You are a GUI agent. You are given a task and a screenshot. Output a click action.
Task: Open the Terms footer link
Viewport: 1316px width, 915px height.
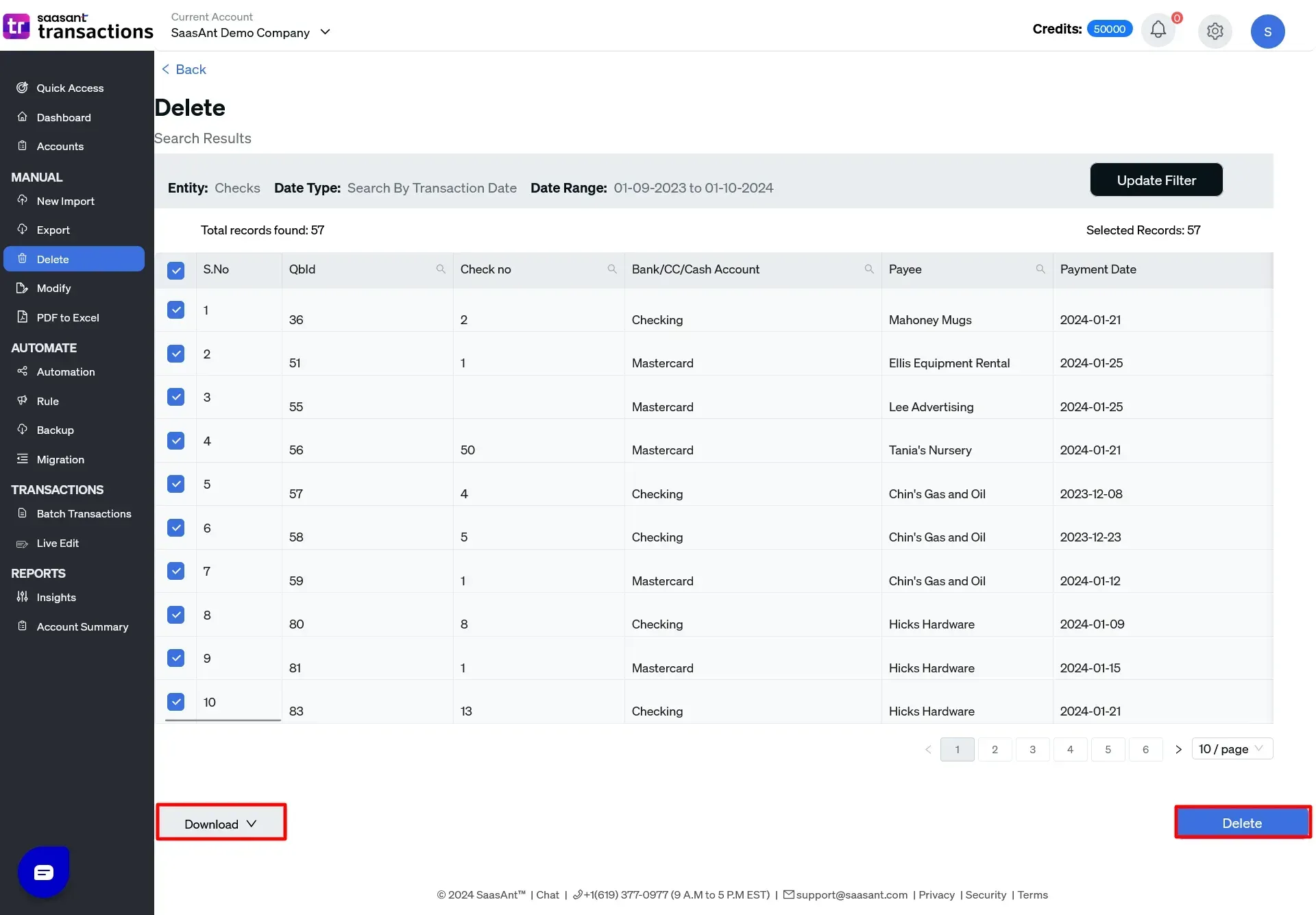[x=1032, y=894]
